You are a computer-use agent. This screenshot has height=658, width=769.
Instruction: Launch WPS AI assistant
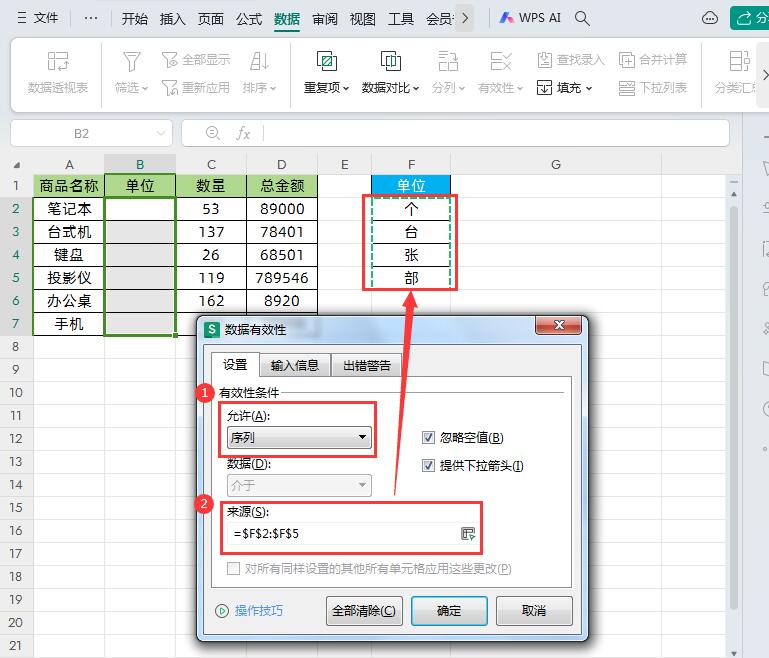[x=530, y=18]
